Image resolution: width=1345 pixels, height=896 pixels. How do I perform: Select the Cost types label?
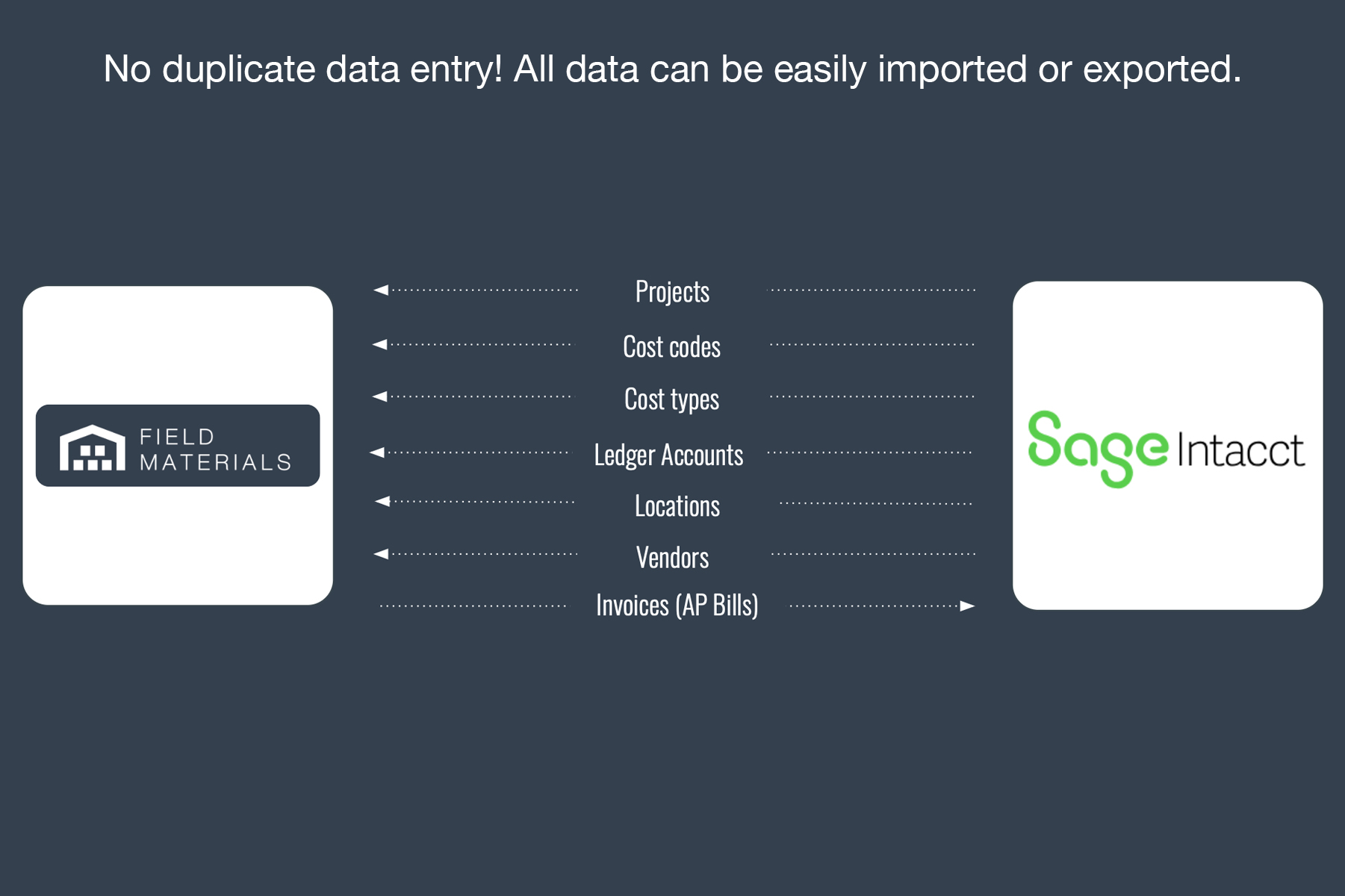pyautogui.click(x=671, y=399)
